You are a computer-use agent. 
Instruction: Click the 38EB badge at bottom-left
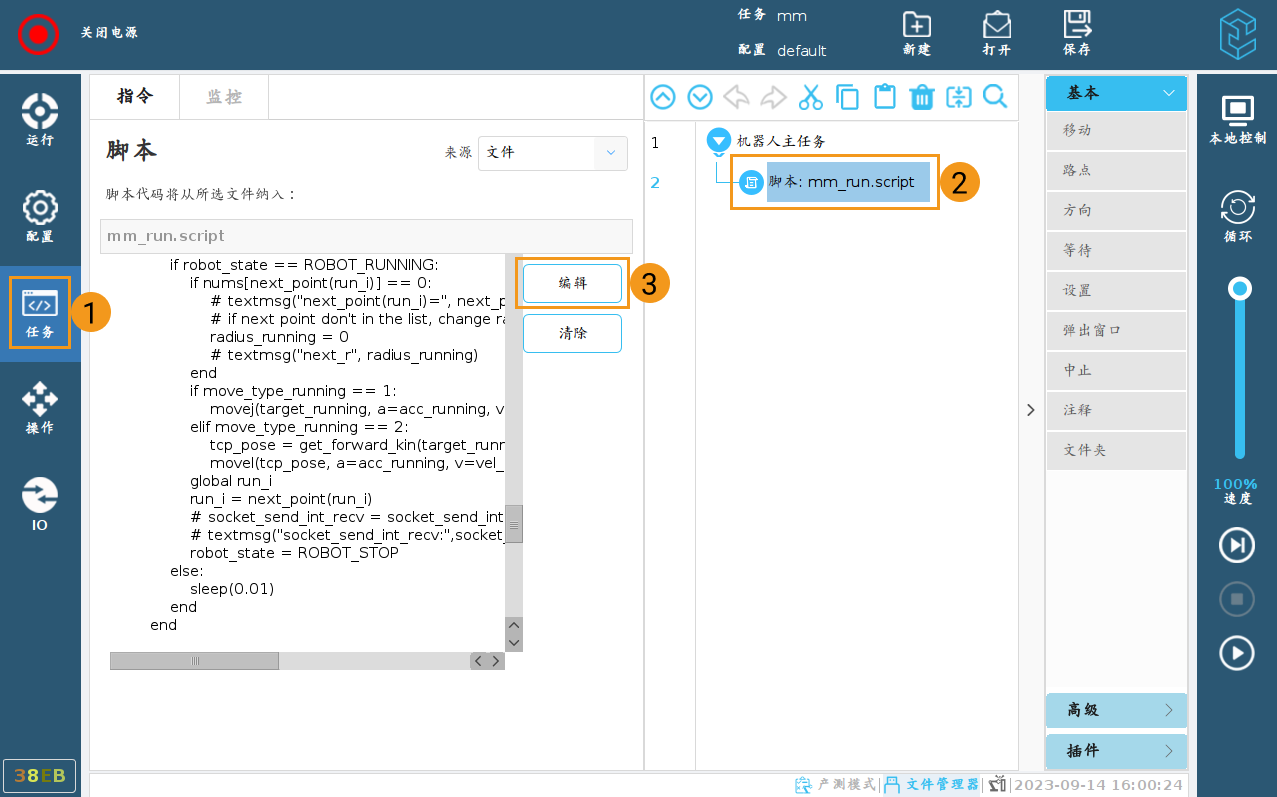[x=40, y=776]
